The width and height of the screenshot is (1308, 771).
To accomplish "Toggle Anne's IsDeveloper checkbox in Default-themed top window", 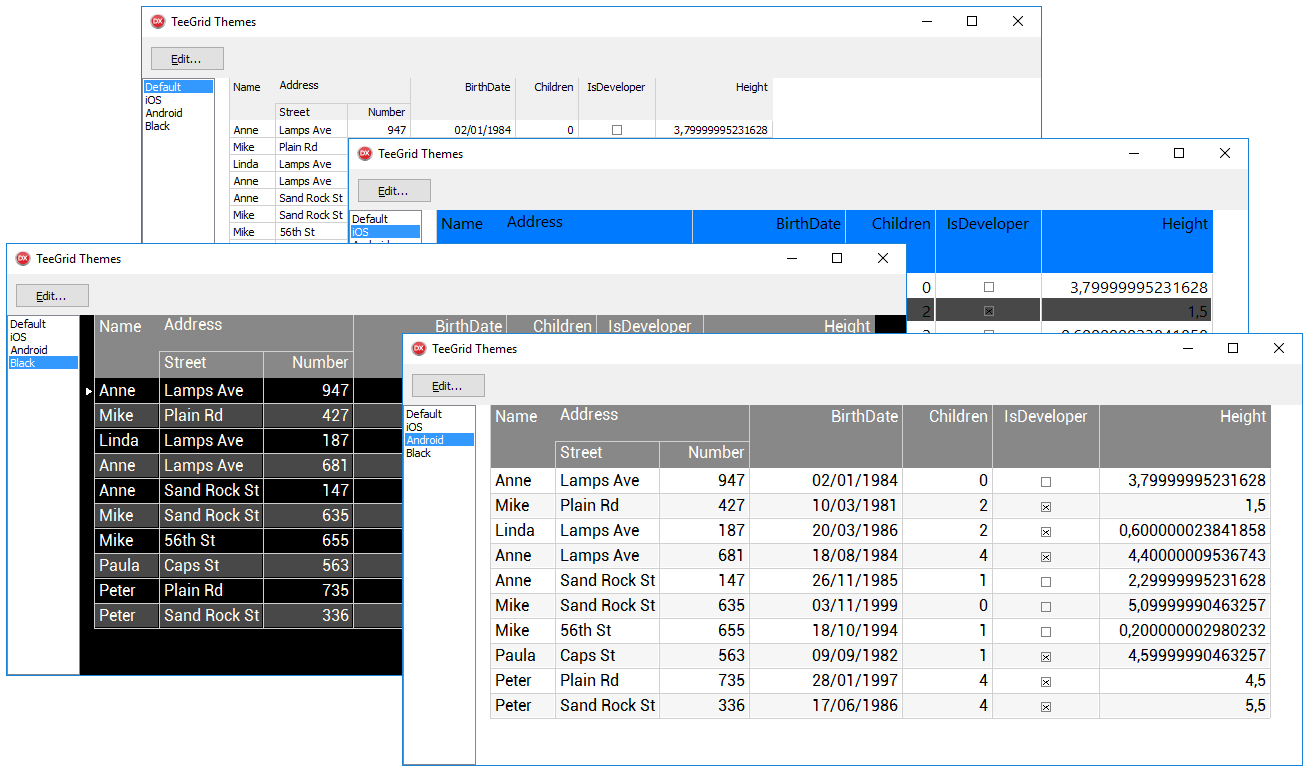I will pyautogui.click(x=617, y=130).
